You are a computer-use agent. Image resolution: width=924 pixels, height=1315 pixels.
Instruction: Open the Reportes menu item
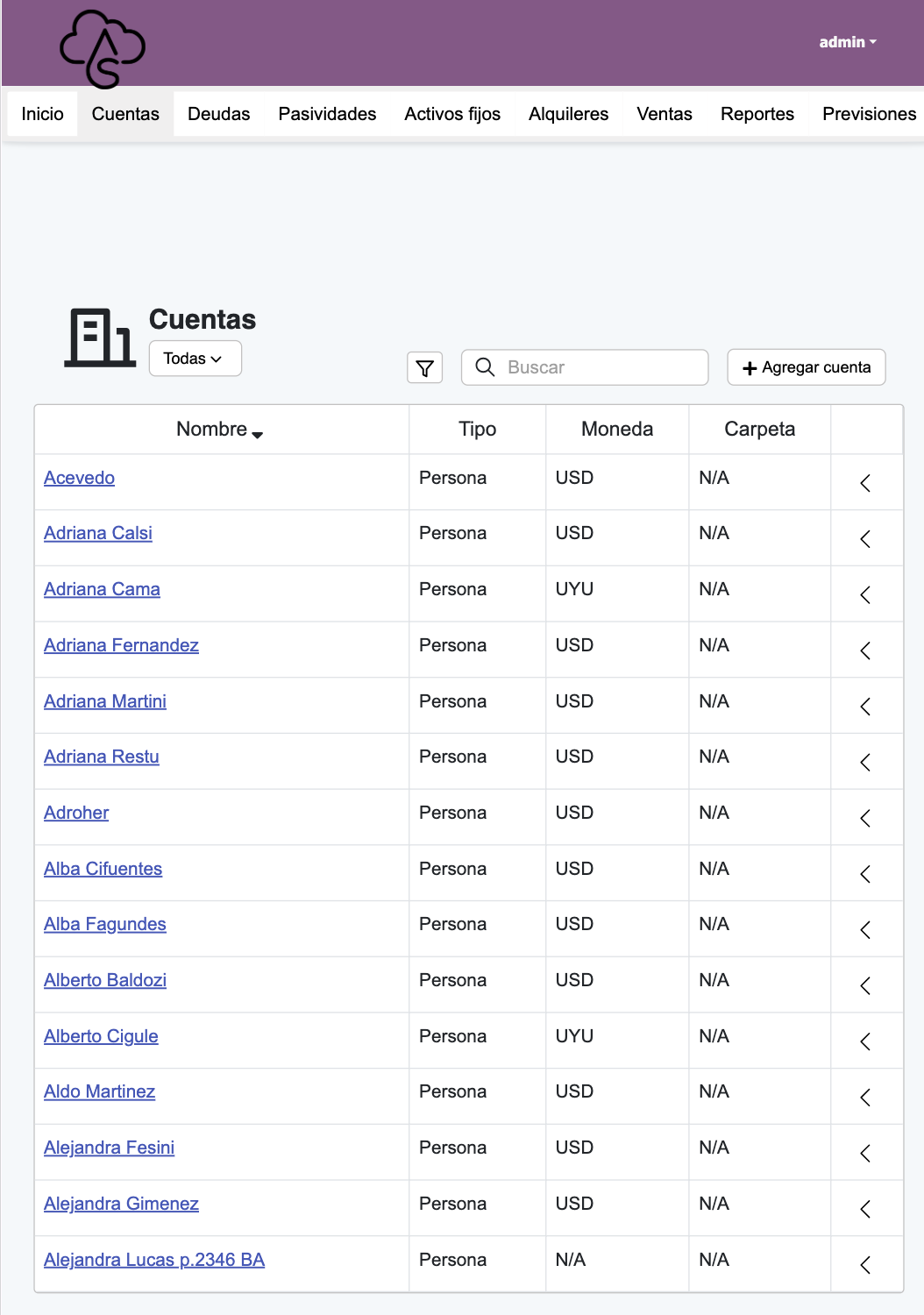(757, 114)
